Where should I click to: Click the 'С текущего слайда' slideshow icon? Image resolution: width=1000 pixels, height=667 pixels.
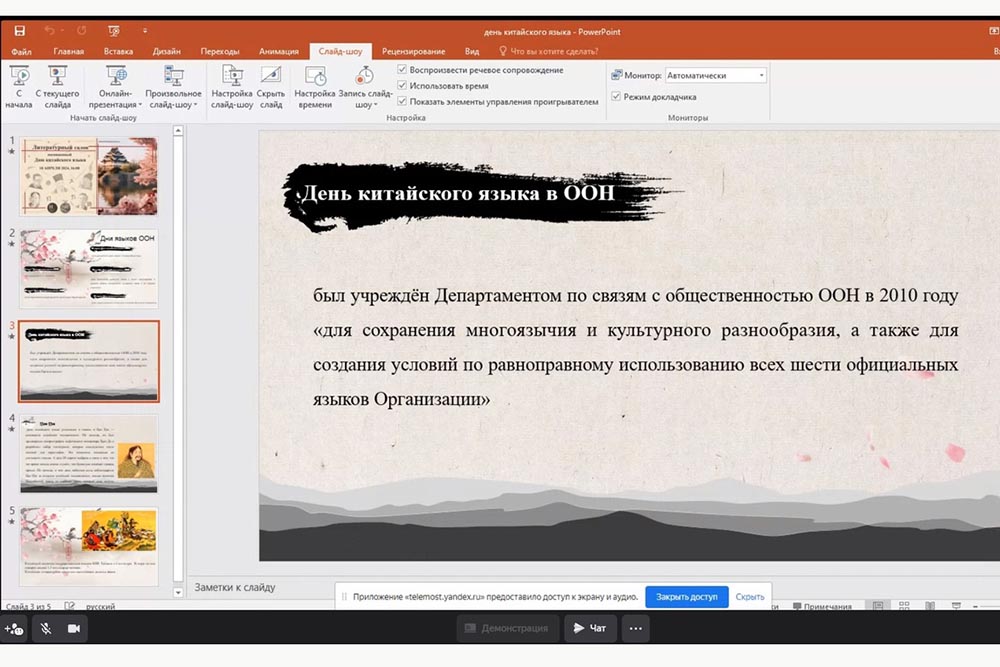point(57,78)
